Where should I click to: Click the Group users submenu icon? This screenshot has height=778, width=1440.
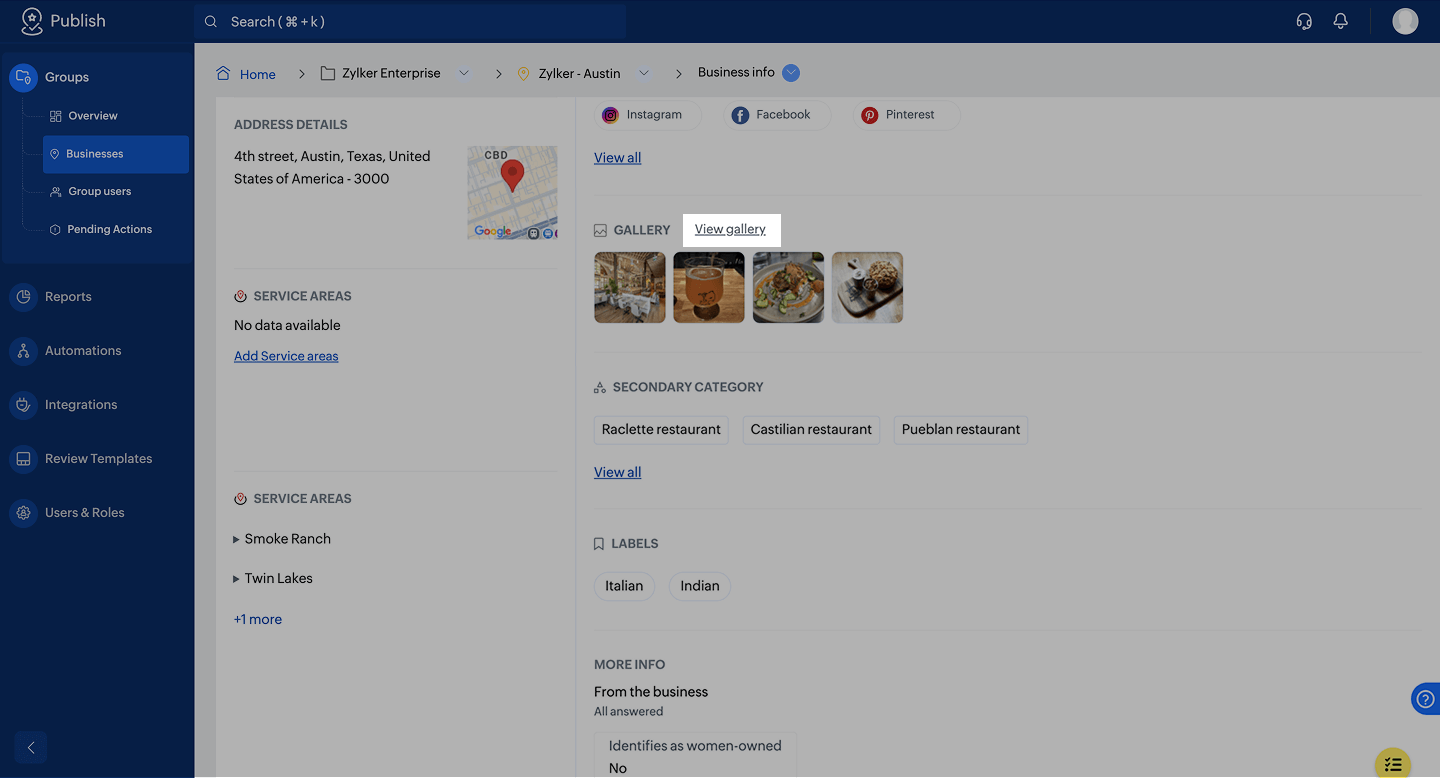56,192
